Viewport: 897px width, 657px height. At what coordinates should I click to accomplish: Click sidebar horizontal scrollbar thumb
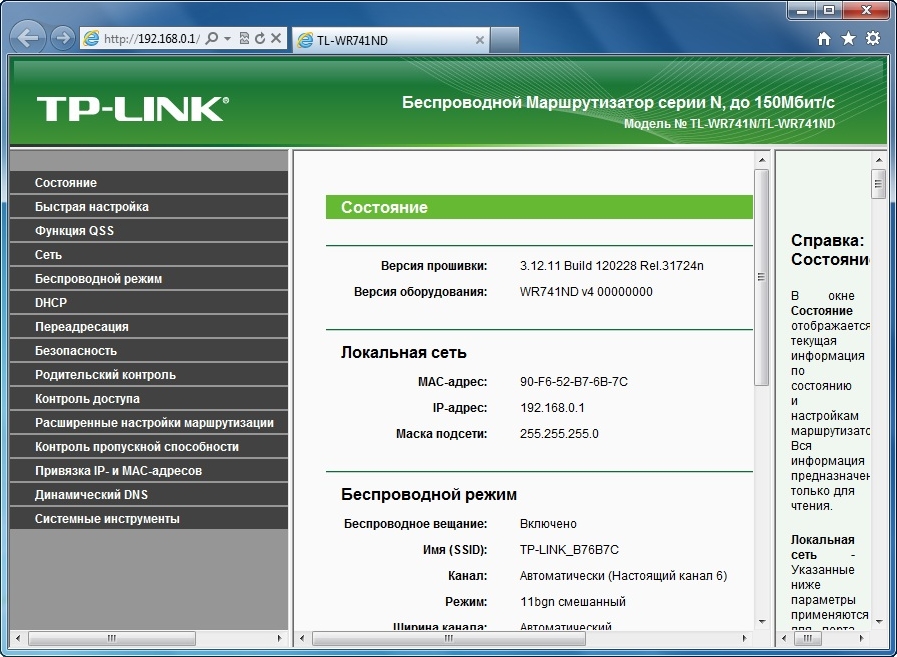(112, 638)
